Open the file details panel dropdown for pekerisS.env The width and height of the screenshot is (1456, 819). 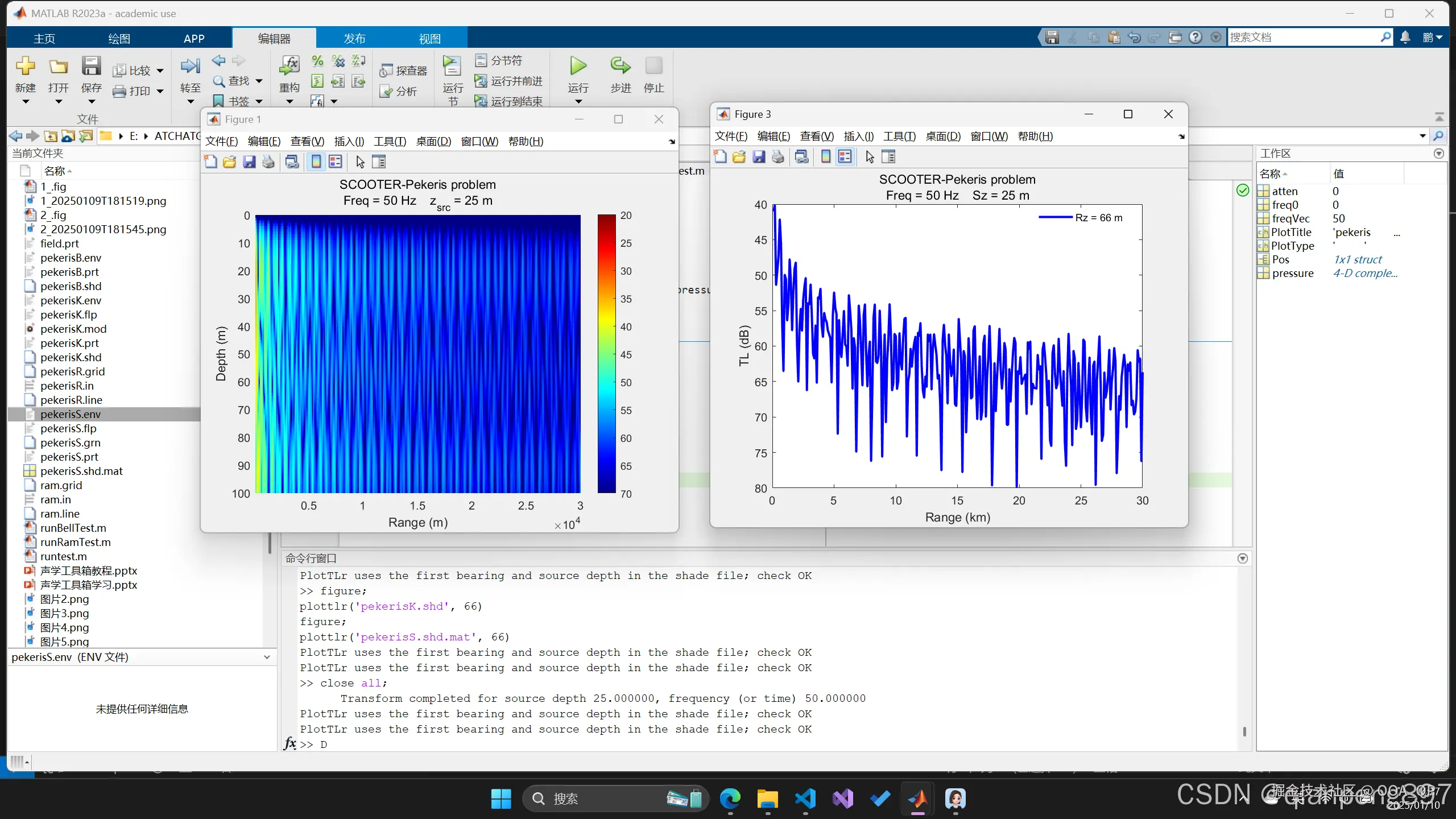click(x=267, y=657)
